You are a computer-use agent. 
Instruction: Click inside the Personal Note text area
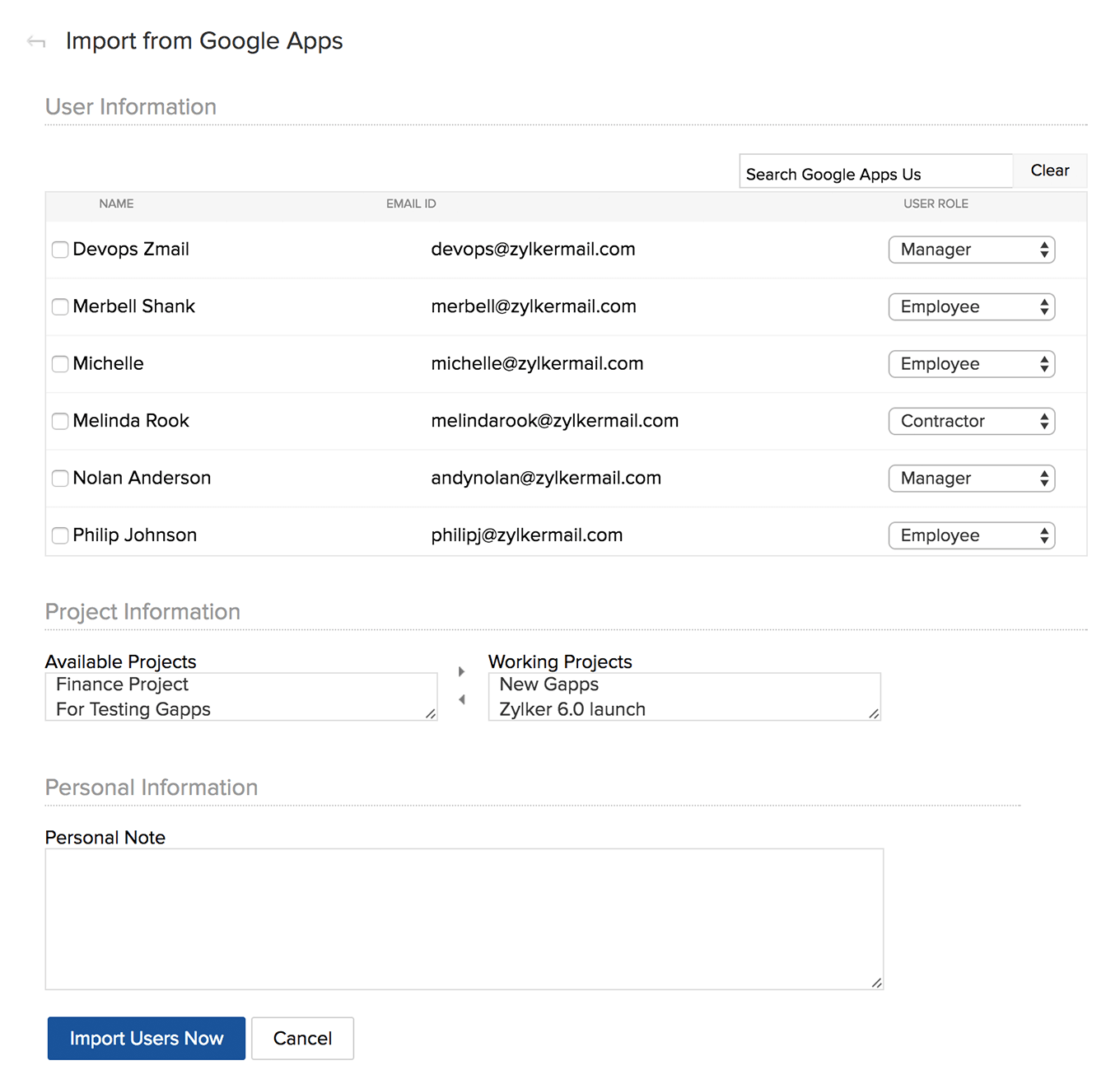[x=464, y=919]
